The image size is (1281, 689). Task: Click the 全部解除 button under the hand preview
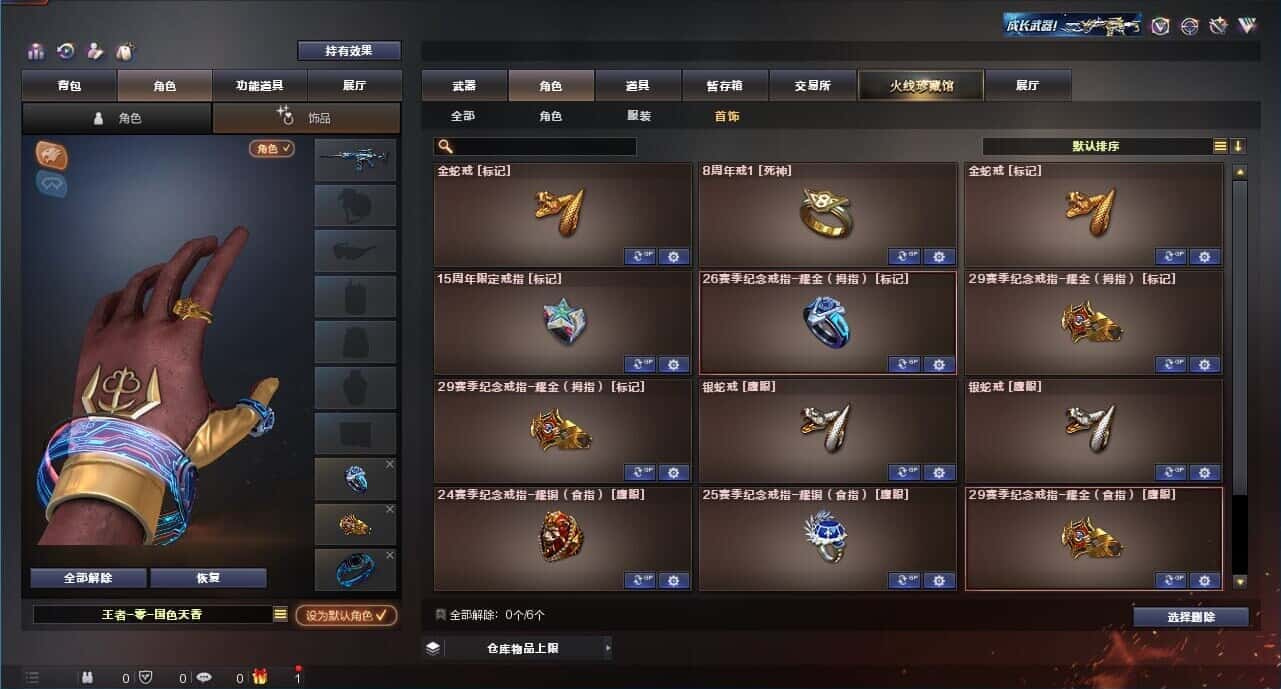pos(88,578)
